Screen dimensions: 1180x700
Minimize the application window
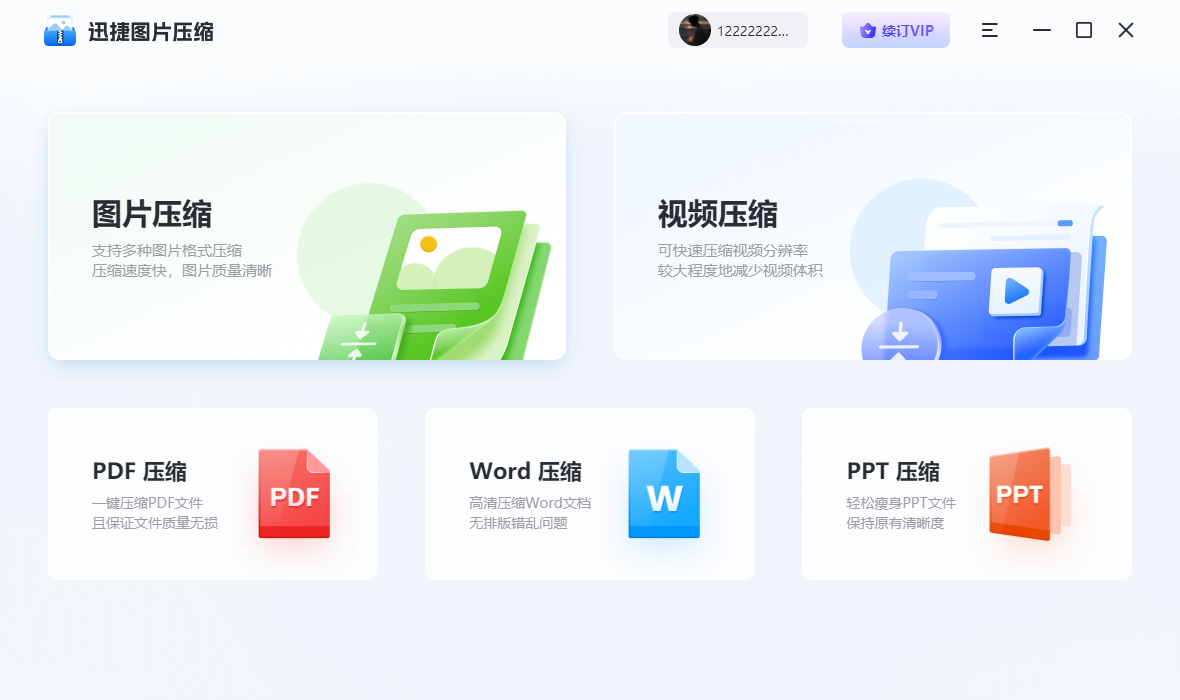(x=1041, y=30)
